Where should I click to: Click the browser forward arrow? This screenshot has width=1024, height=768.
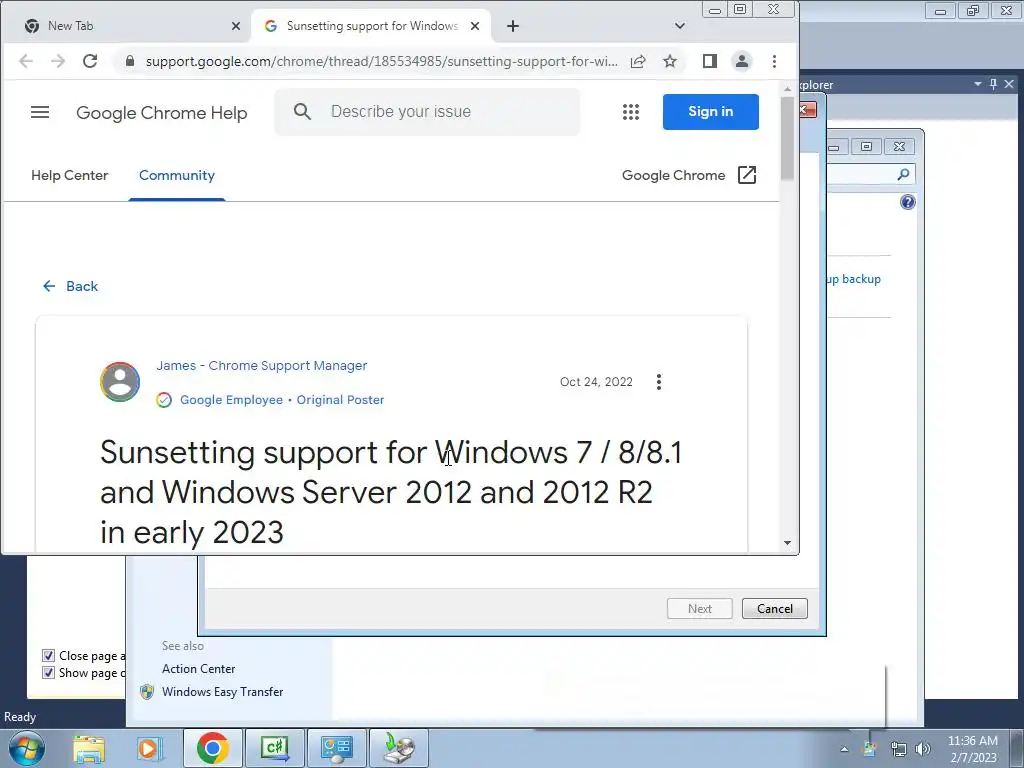pos(57,61)
